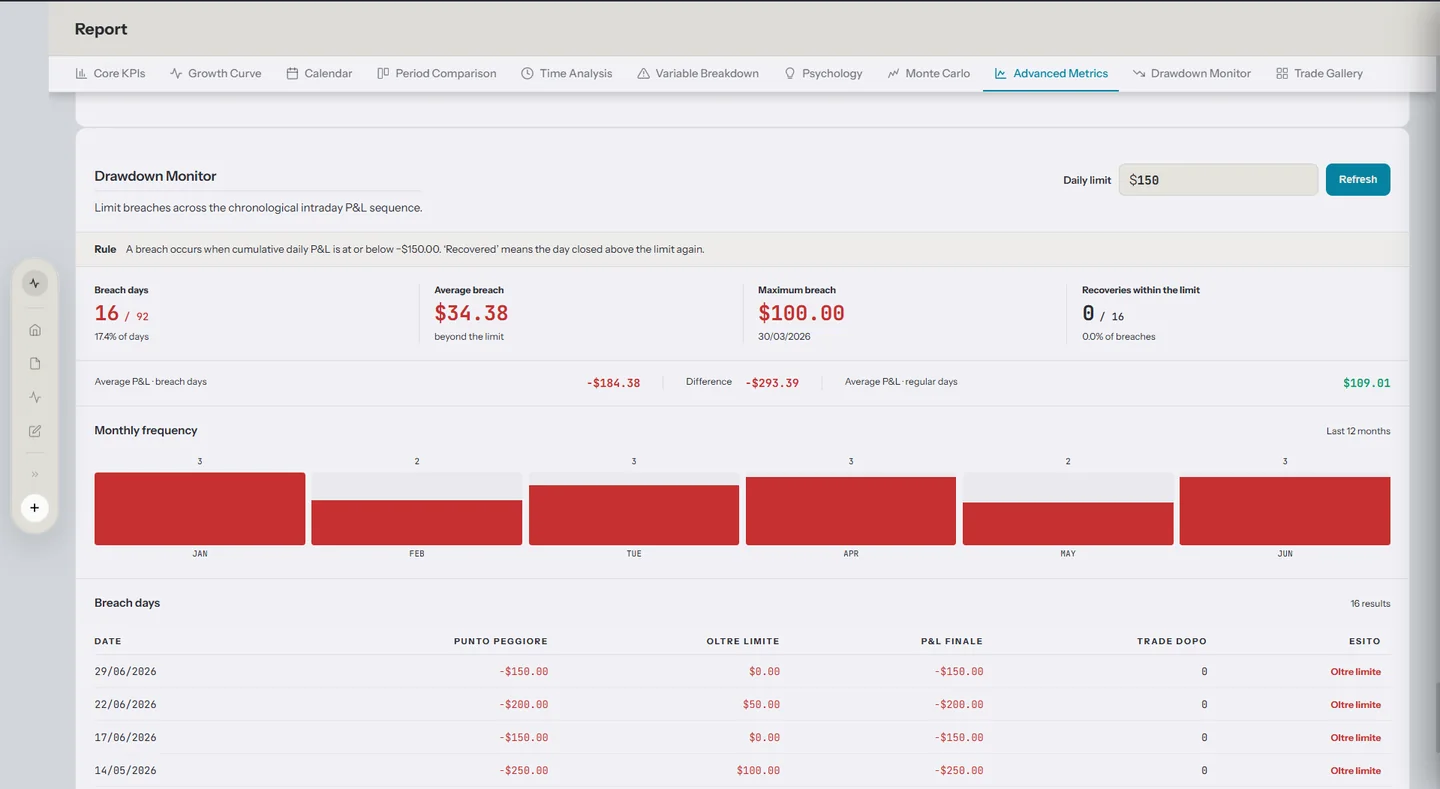The width and height of the screenshot is (1440, 789).
Task: Click Oltre limite status in the 29/06/2026 row
Action: [x=1355, y=672]
